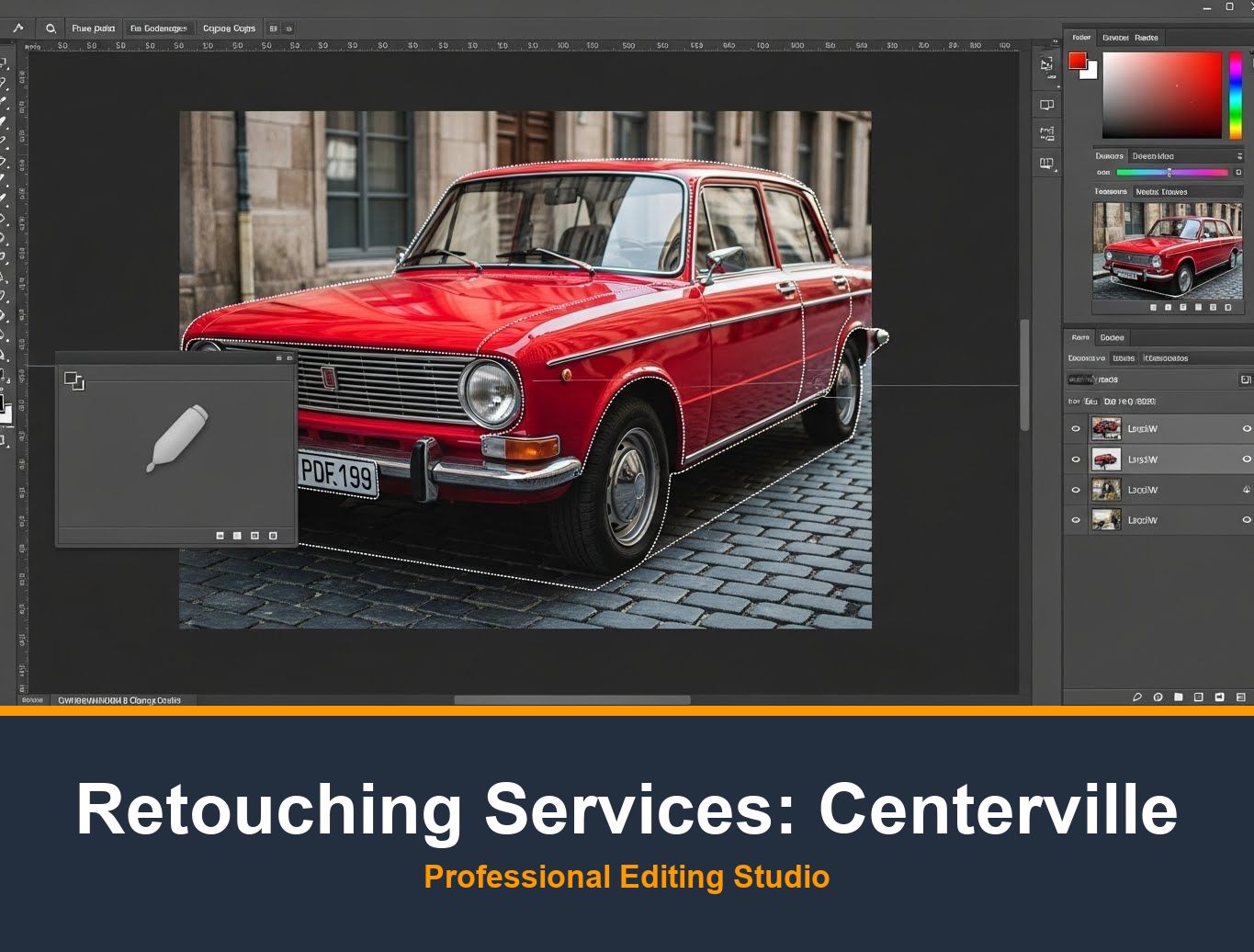Click the topmost icon in the collapsed panel dock
The height and width of the screenshot is (952, 1254).
1046,64
